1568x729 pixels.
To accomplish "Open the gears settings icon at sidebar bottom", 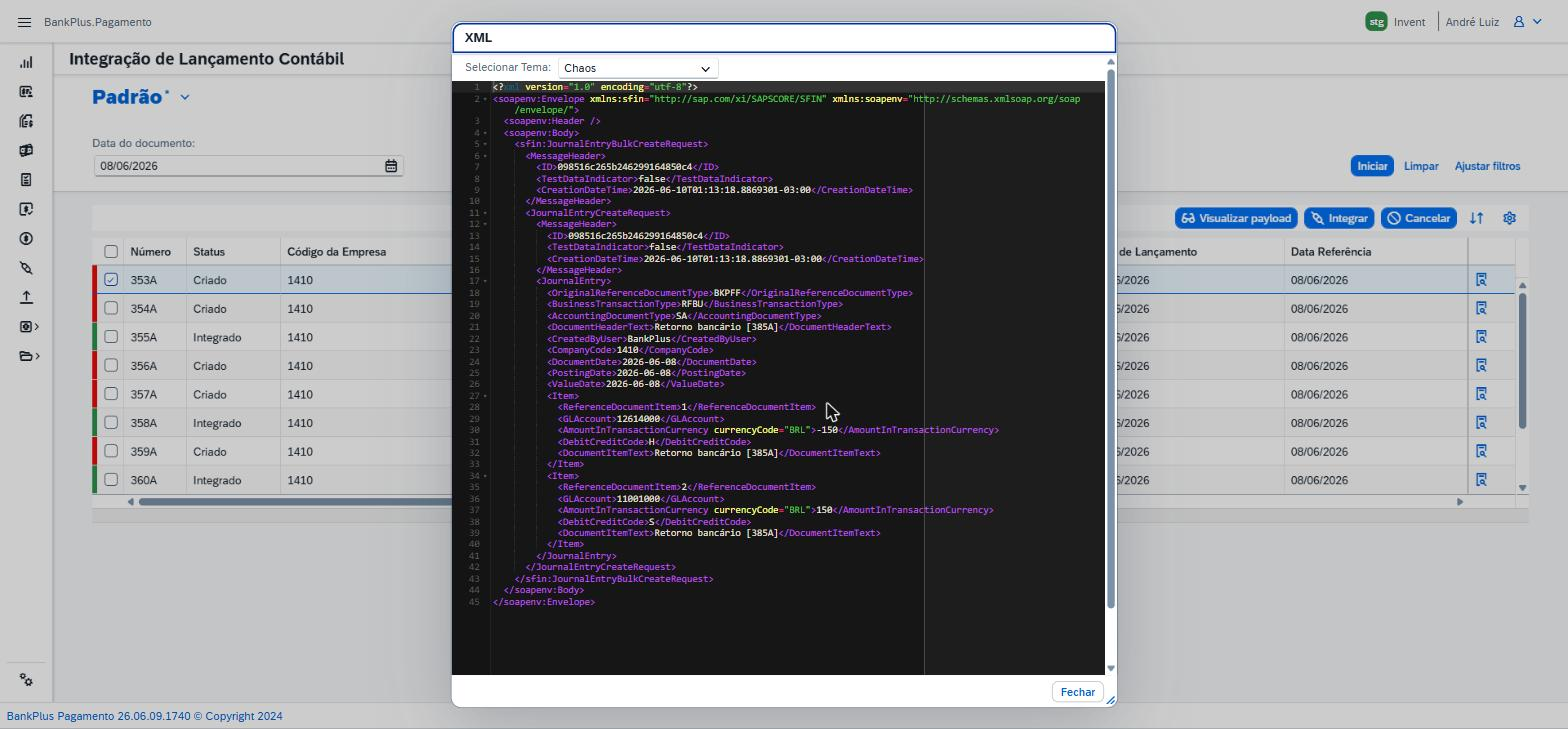I will coord(26,680).
